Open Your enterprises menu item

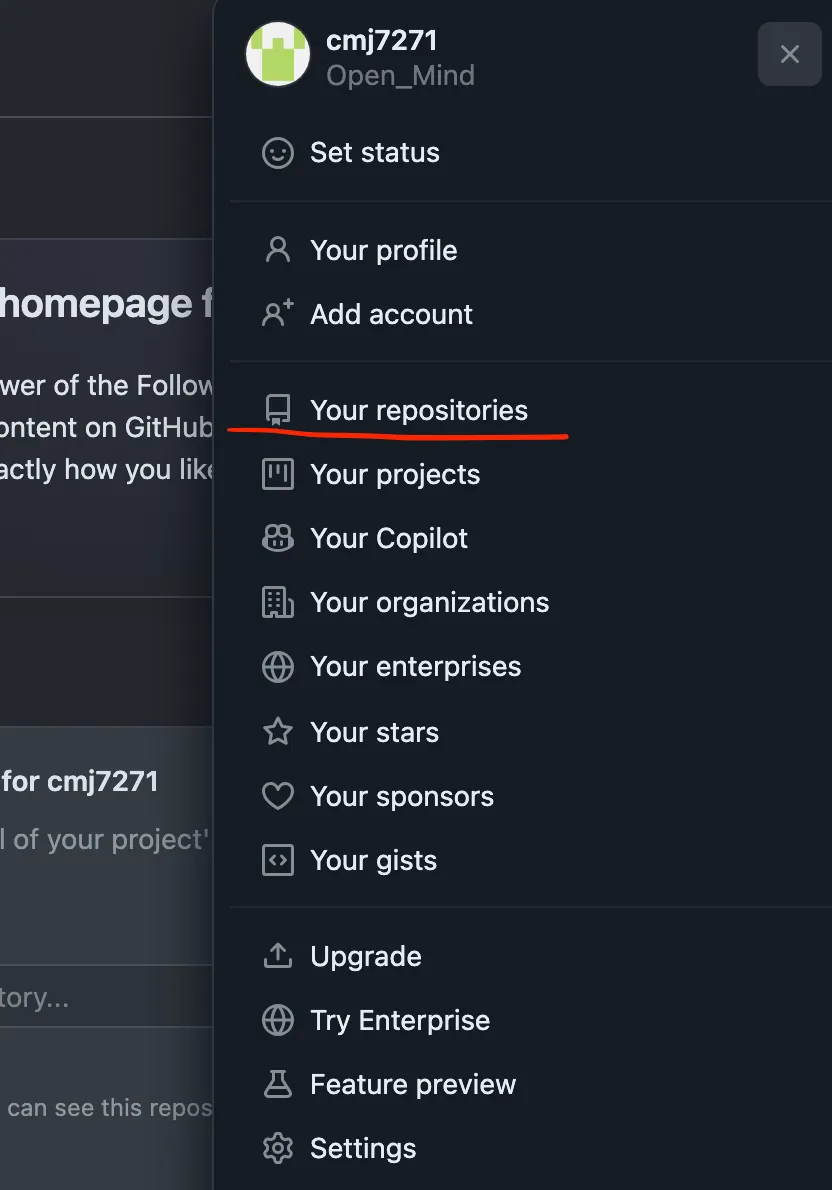[415, 666]
